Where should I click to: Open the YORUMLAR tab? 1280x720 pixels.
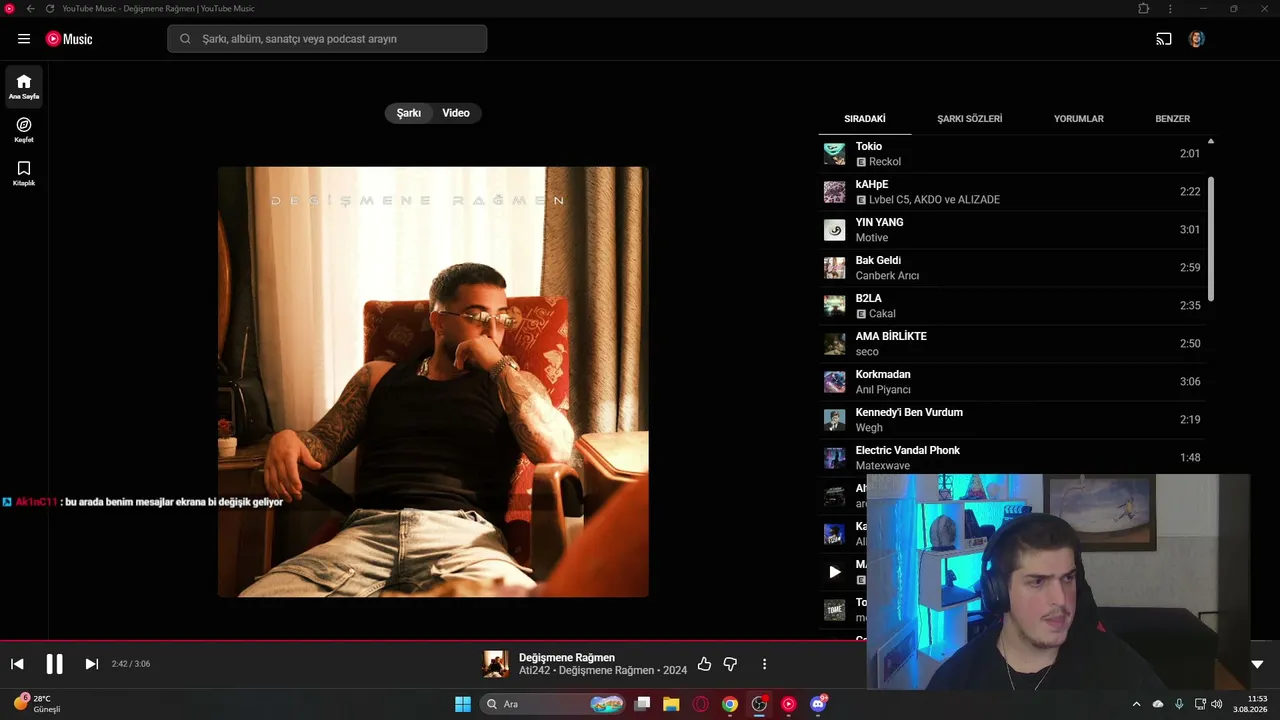1079,119
